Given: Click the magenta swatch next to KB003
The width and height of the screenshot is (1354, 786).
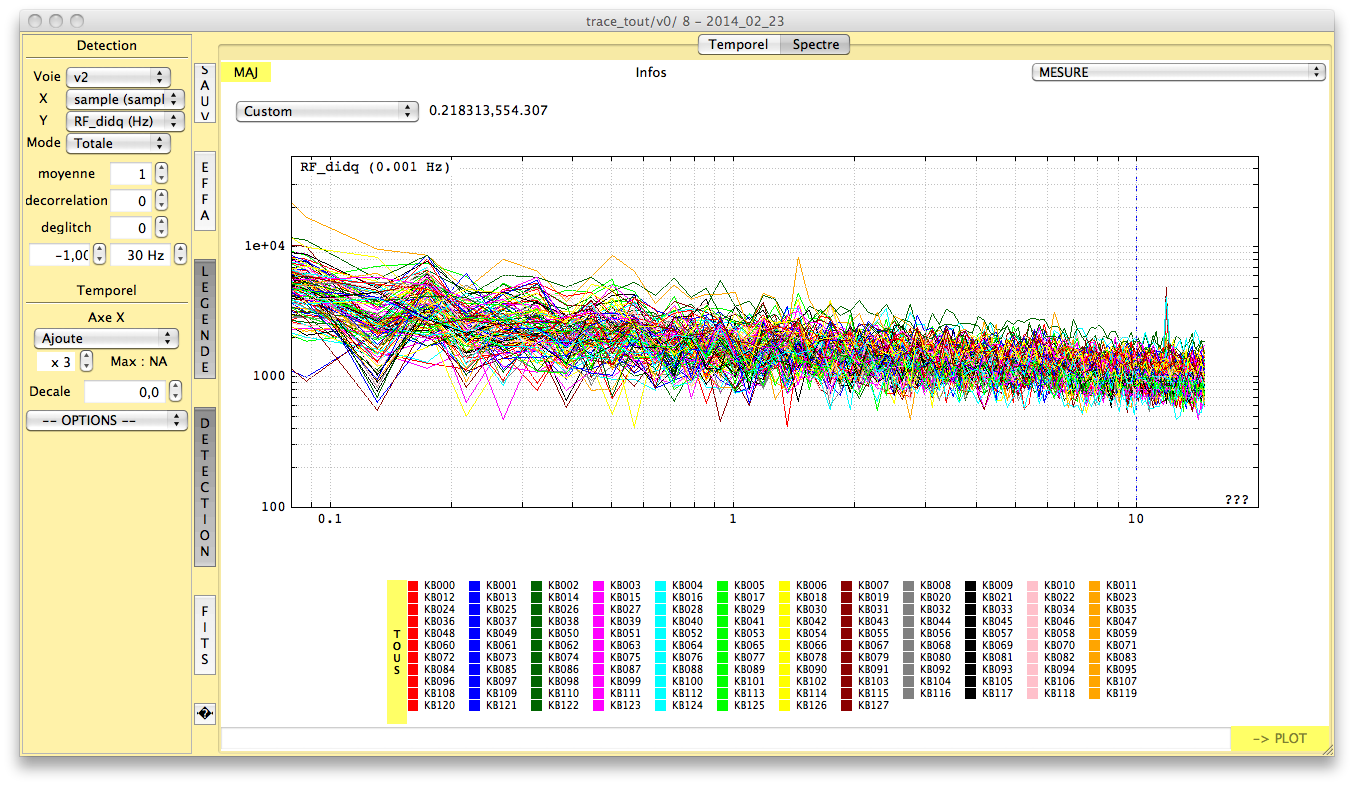Looking at the screenshot, I should pos(599,585).
